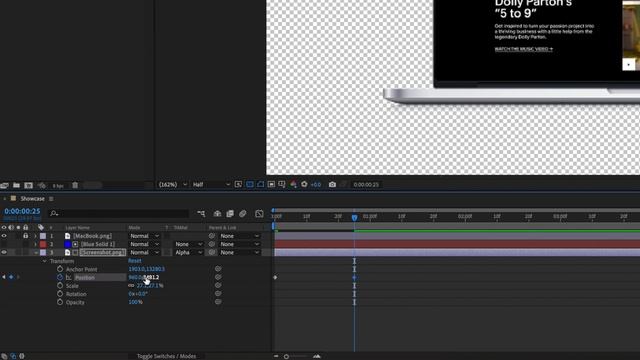Open the resolution dropdown set to Half
Viewport: 640px width, 360px height.
click(211, 185)
